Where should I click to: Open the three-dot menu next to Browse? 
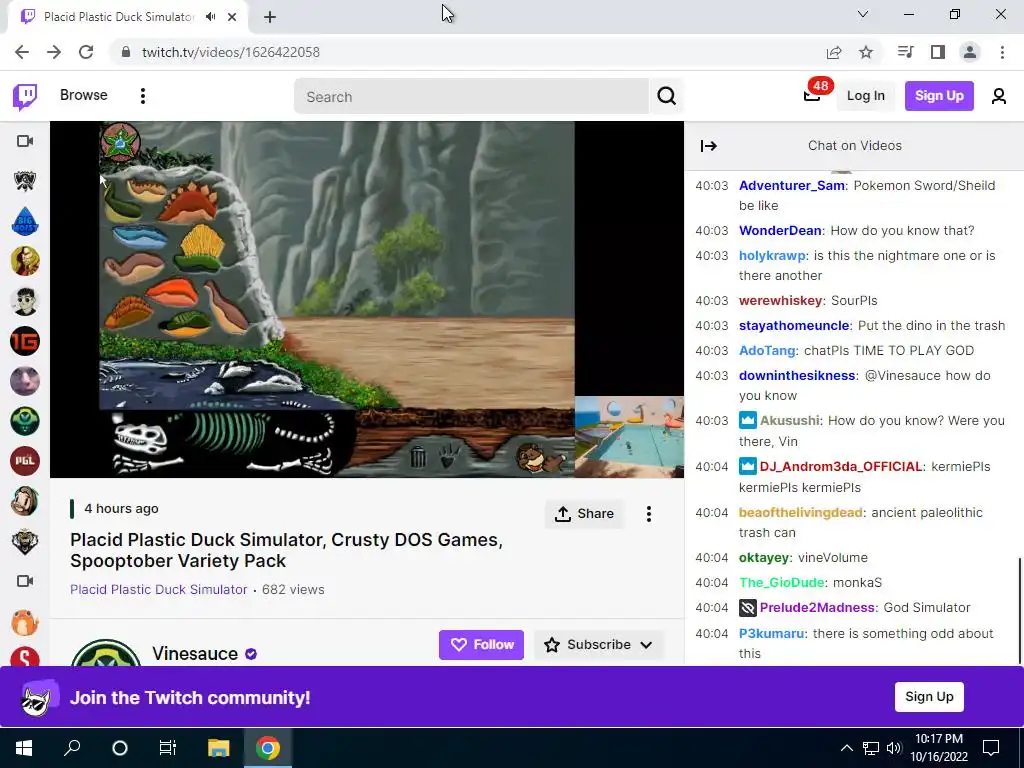pyautogui.click(x=142, y=96)
